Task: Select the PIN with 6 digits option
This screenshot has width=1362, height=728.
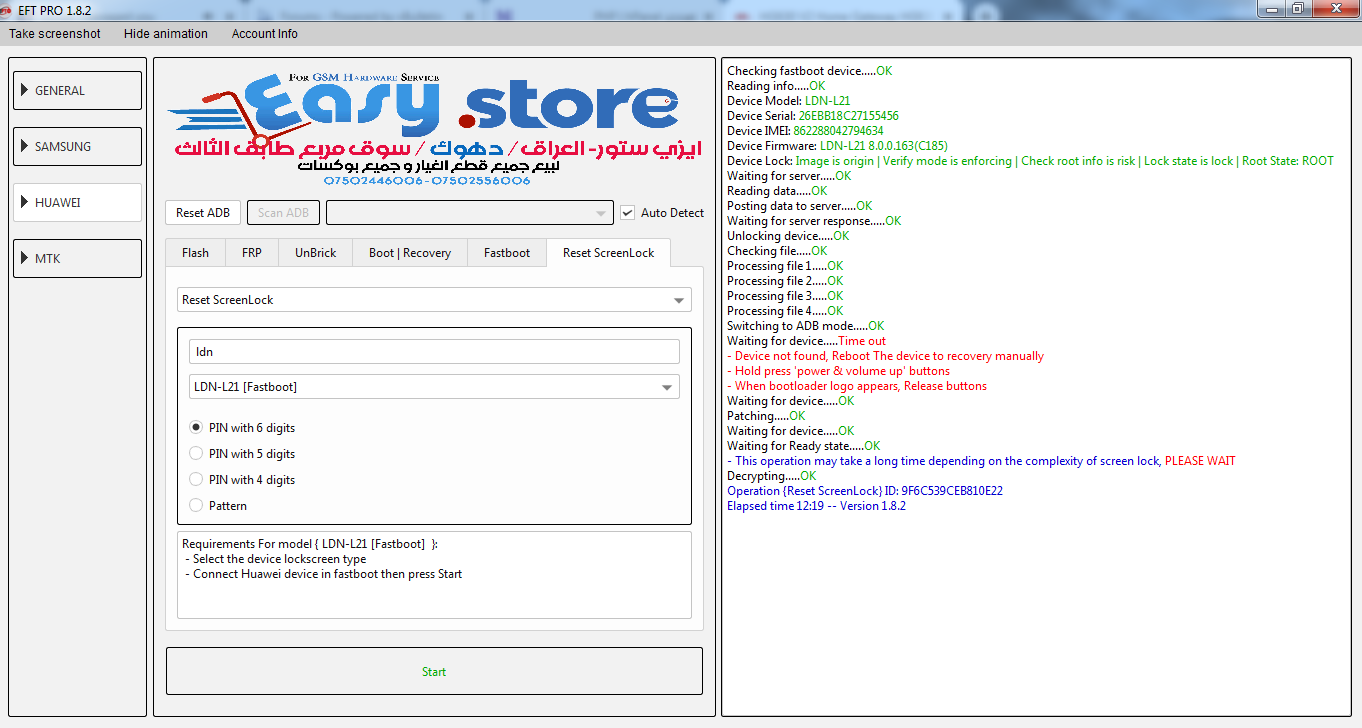Action: [x=242, y=428]
